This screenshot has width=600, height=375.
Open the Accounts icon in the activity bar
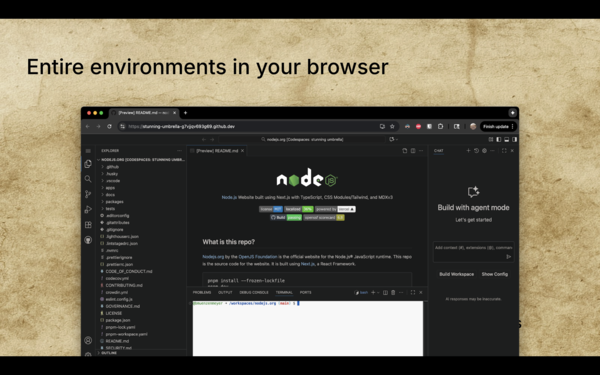tap(88, 340)
